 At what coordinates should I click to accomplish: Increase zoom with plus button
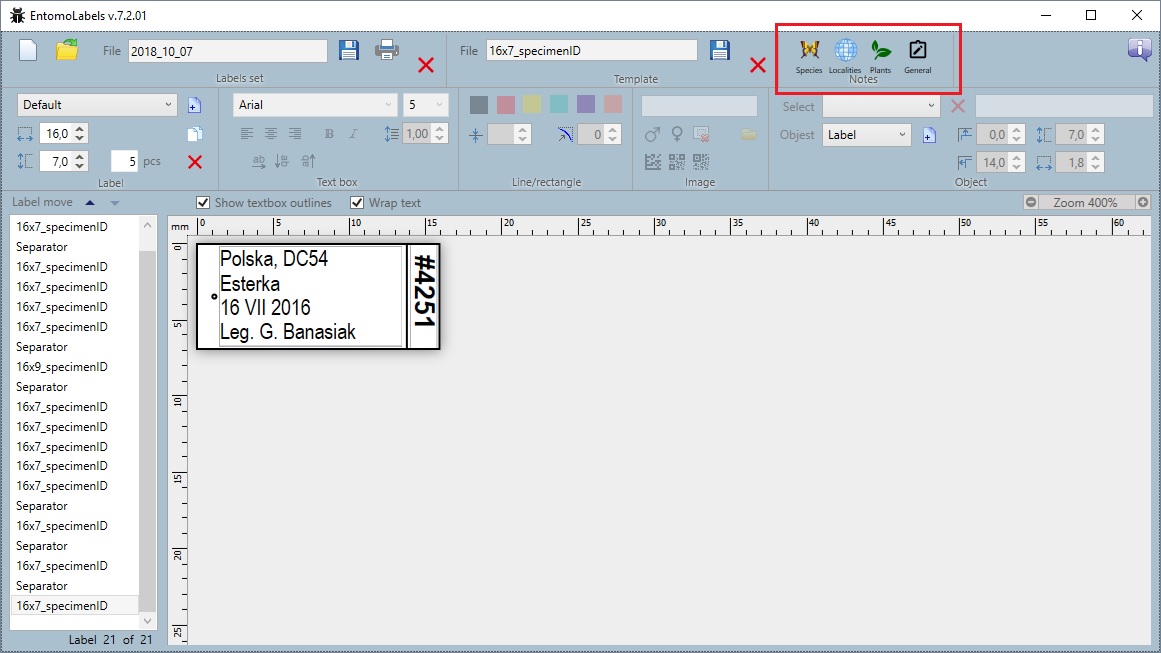(1143, 202)
